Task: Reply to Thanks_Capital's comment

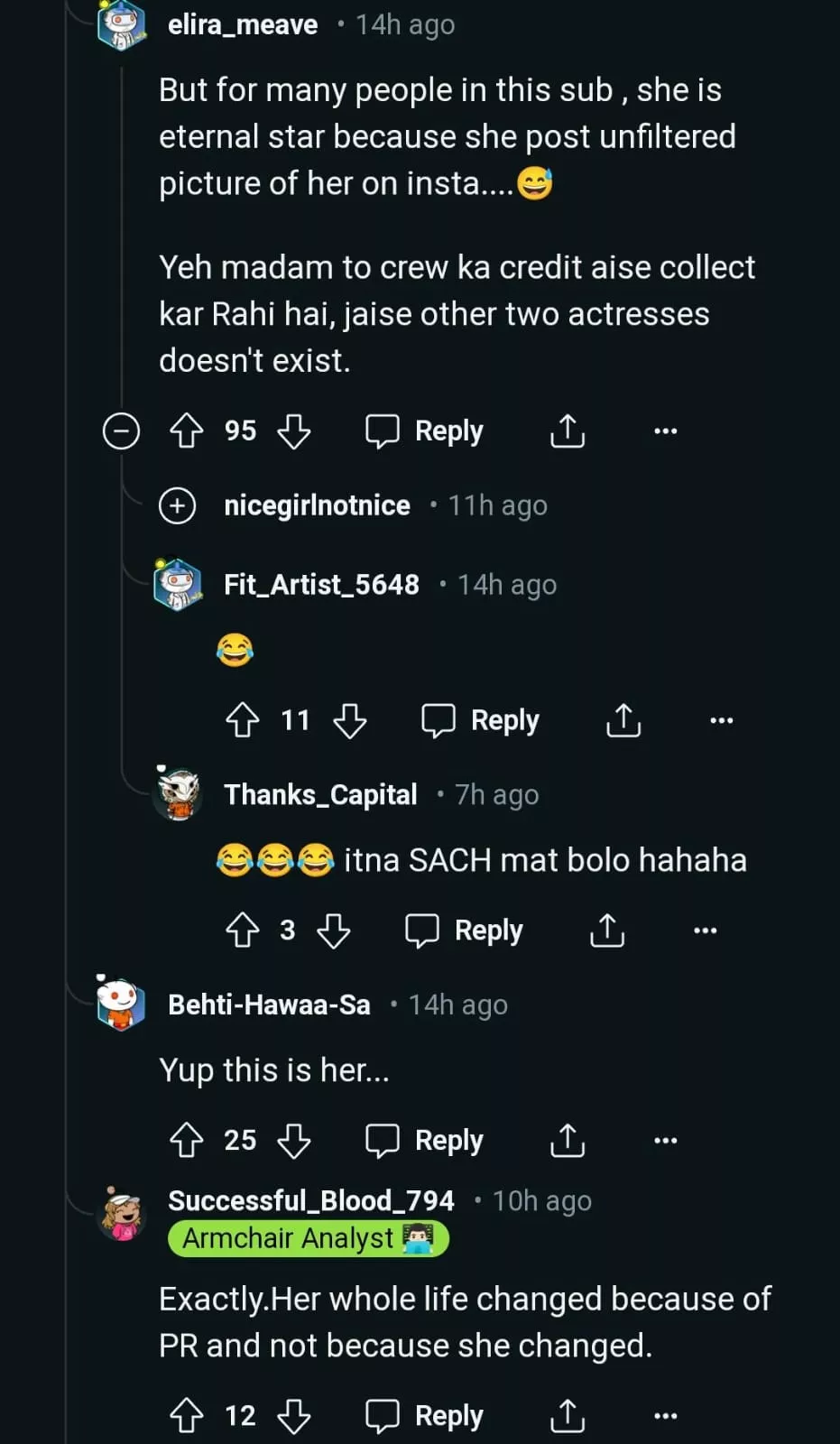Action: point(465,930)
